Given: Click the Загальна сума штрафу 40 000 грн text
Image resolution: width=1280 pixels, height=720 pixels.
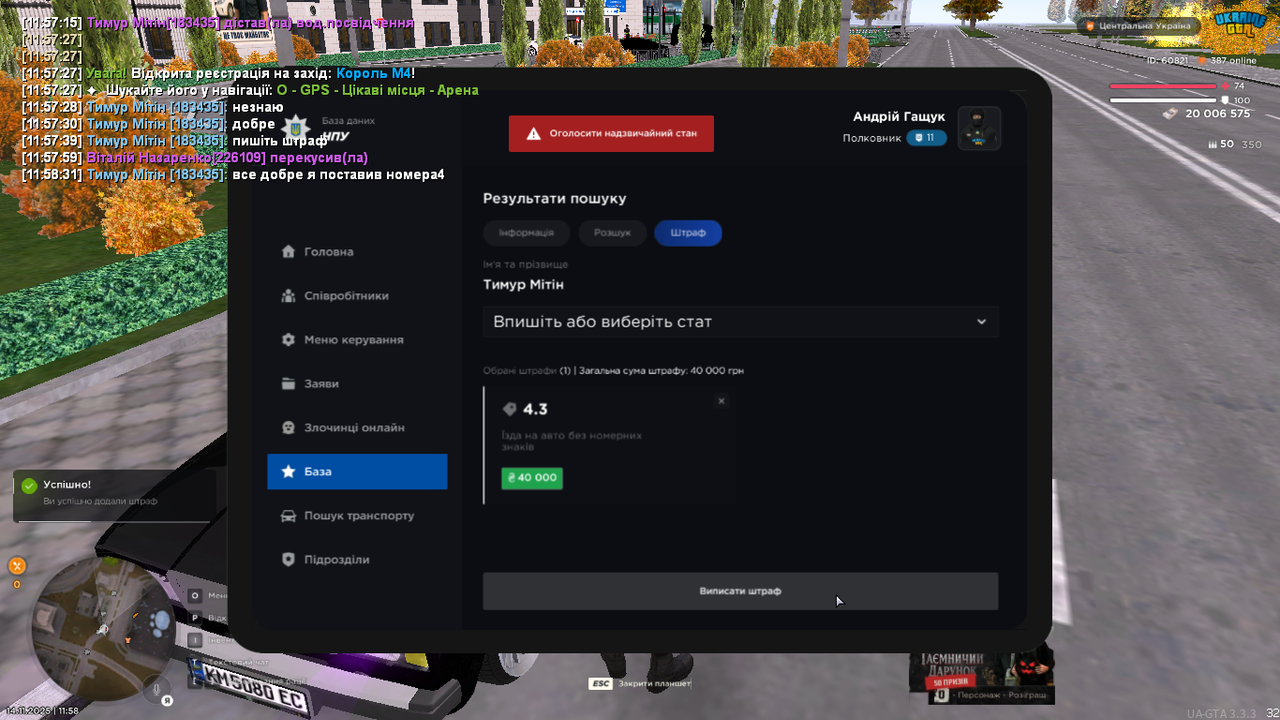Looking at the screenshot, I should pos(661,371).
